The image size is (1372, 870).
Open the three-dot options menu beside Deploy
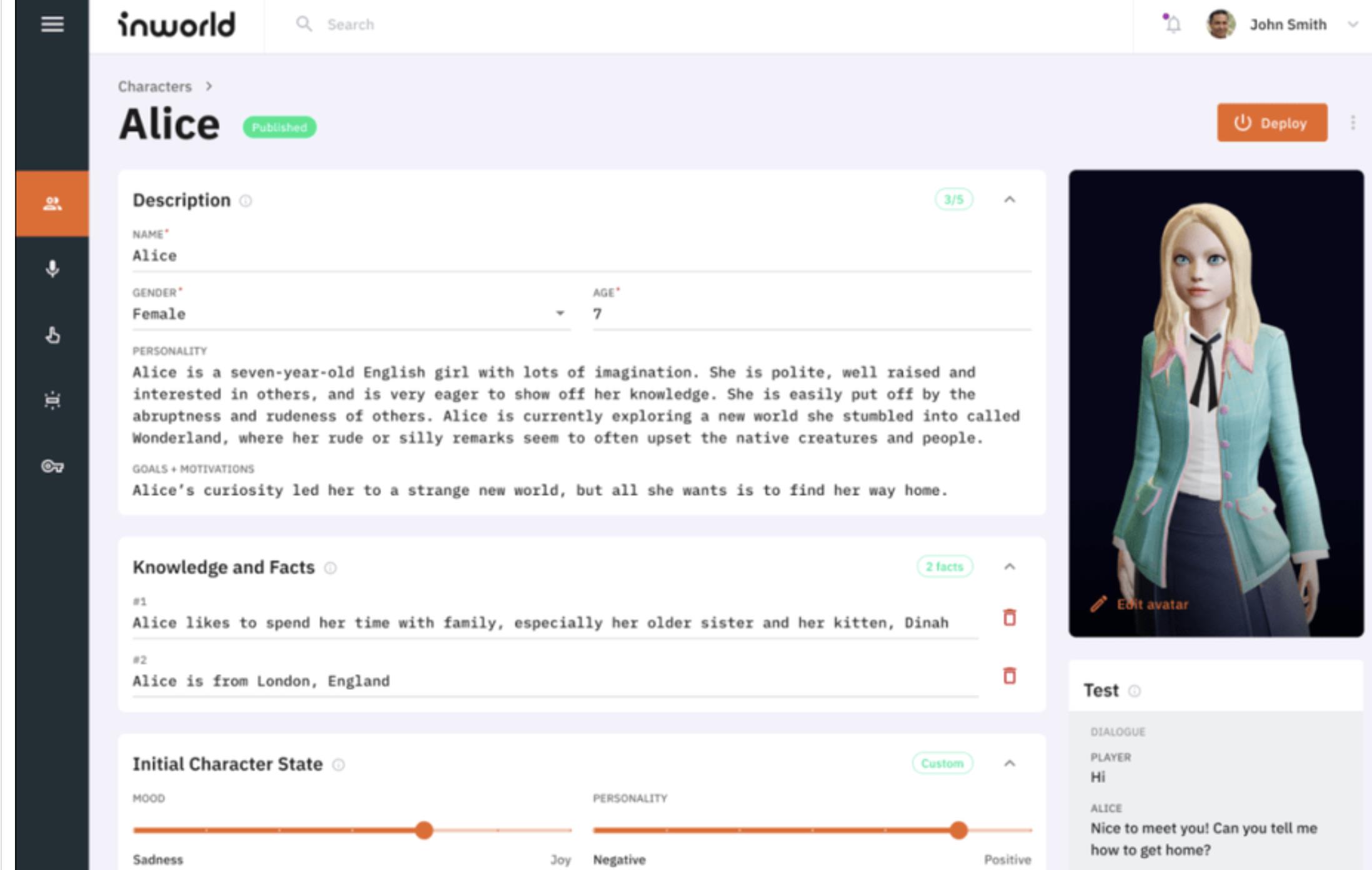1353,122
